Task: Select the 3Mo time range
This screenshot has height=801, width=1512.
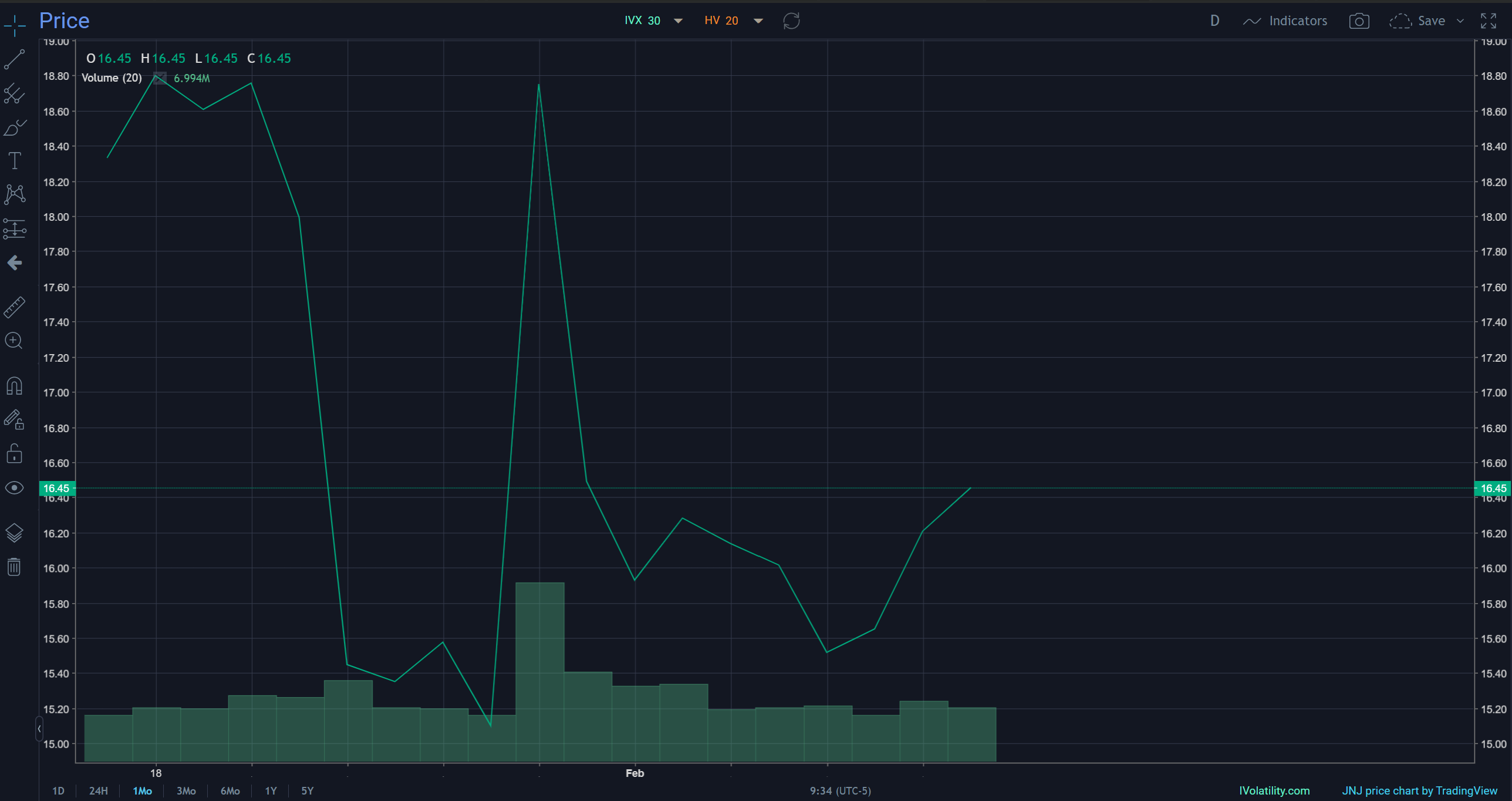Action: tap(186, 790)
